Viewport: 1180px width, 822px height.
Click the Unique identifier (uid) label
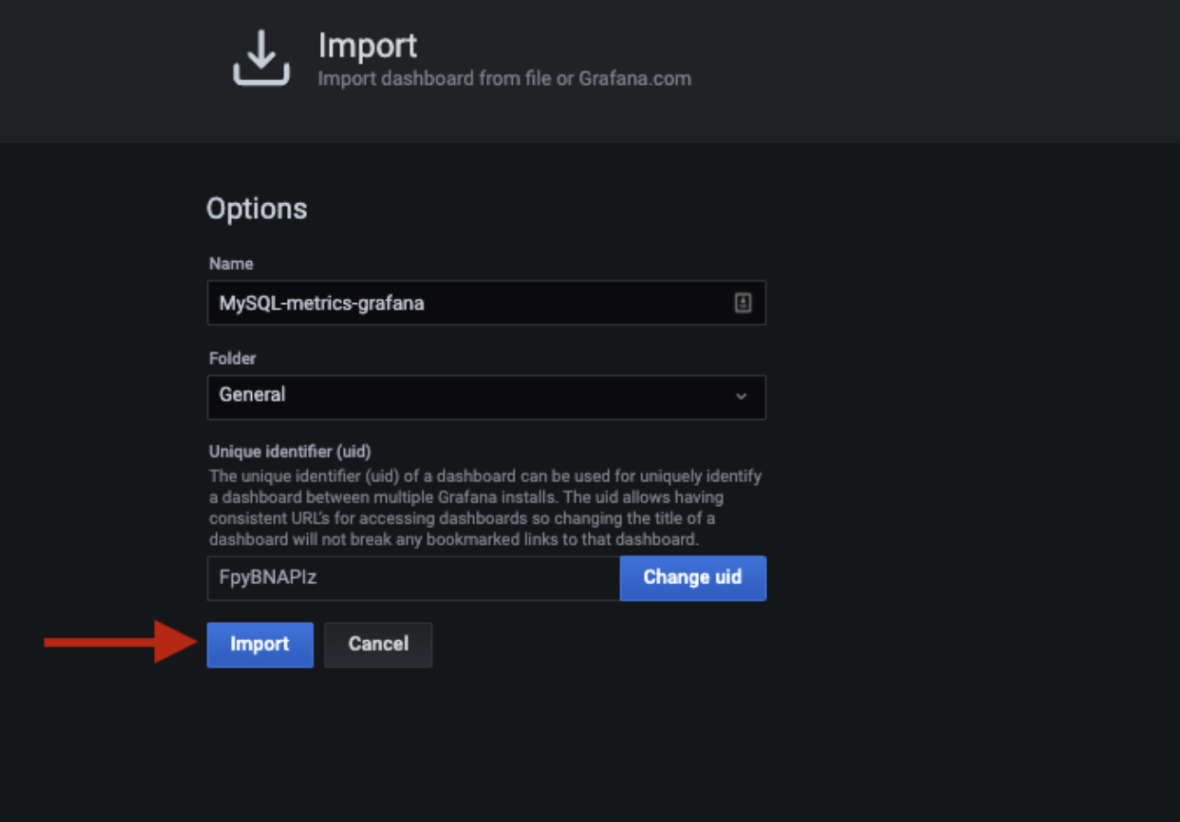click(x=290, y=452)
